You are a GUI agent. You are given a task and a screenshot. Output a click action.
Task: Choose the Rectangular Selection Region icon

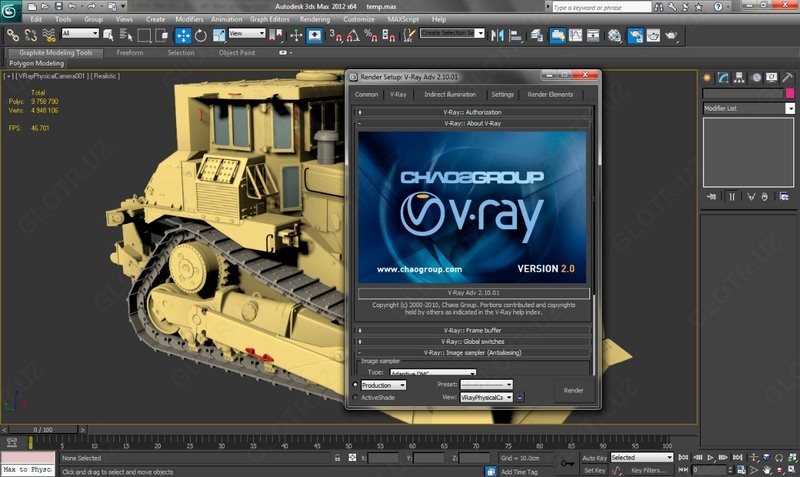(x=144, y=35)
